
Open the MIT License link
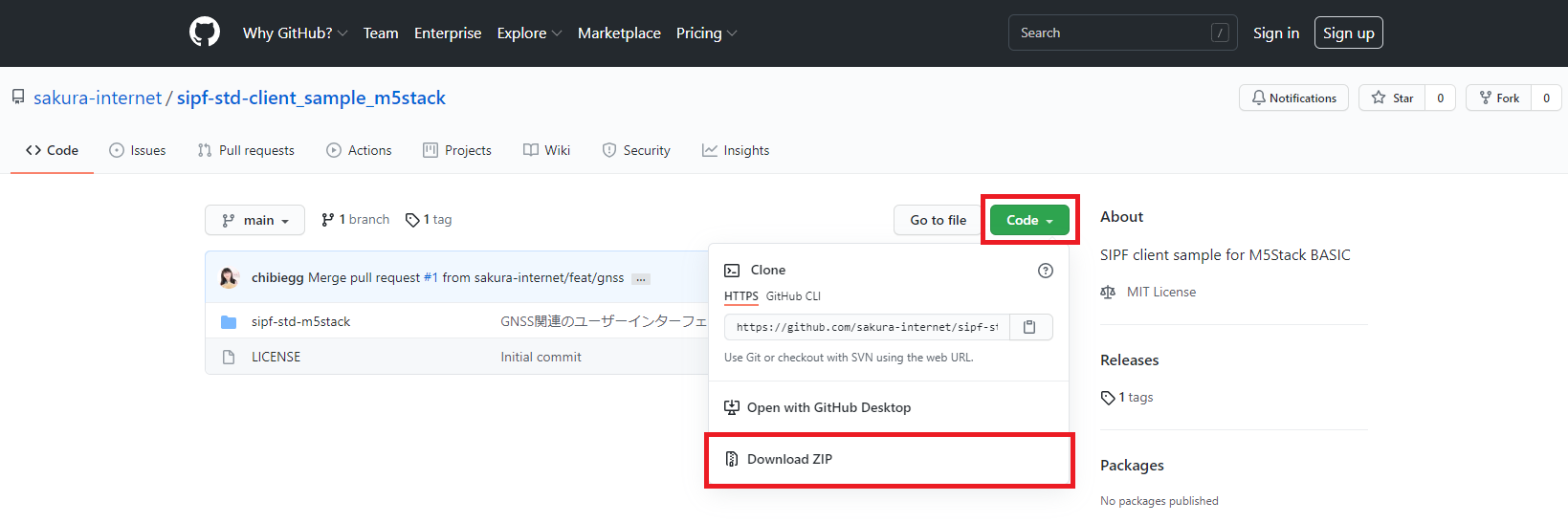pos(1160,292)
